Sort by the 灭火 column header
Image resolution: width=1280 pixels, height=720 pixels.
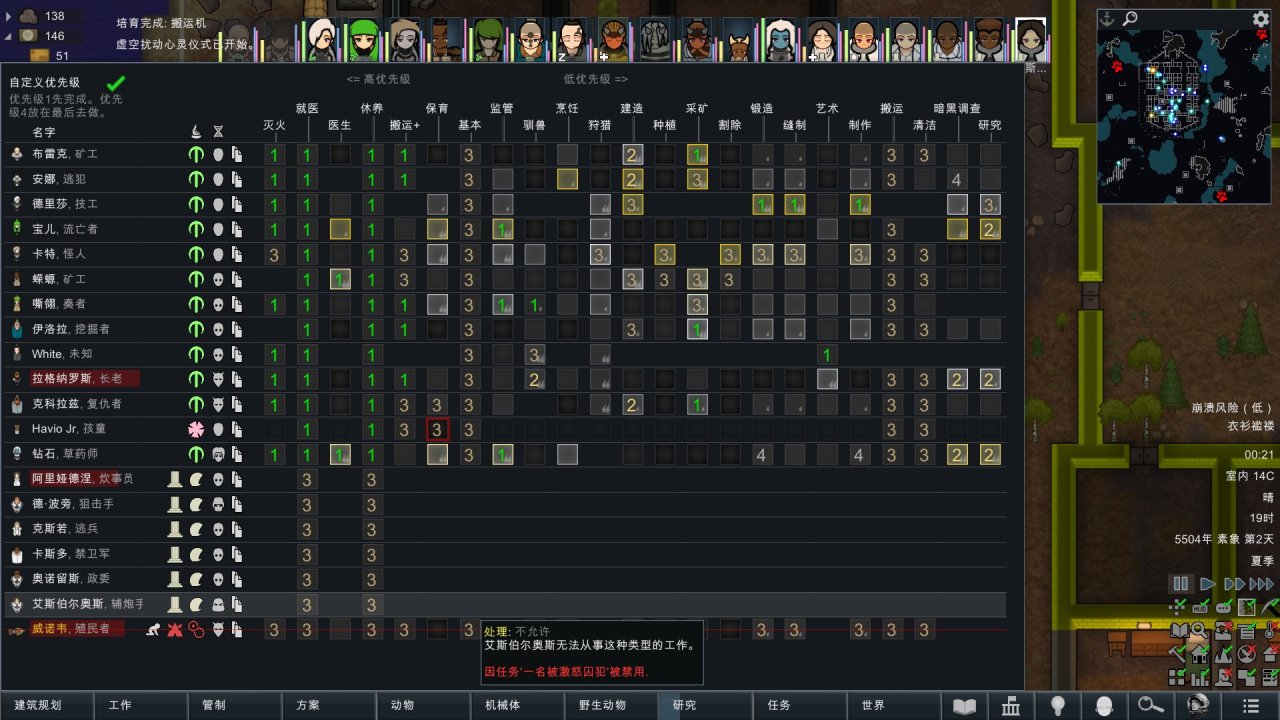(x=274, y=126)
